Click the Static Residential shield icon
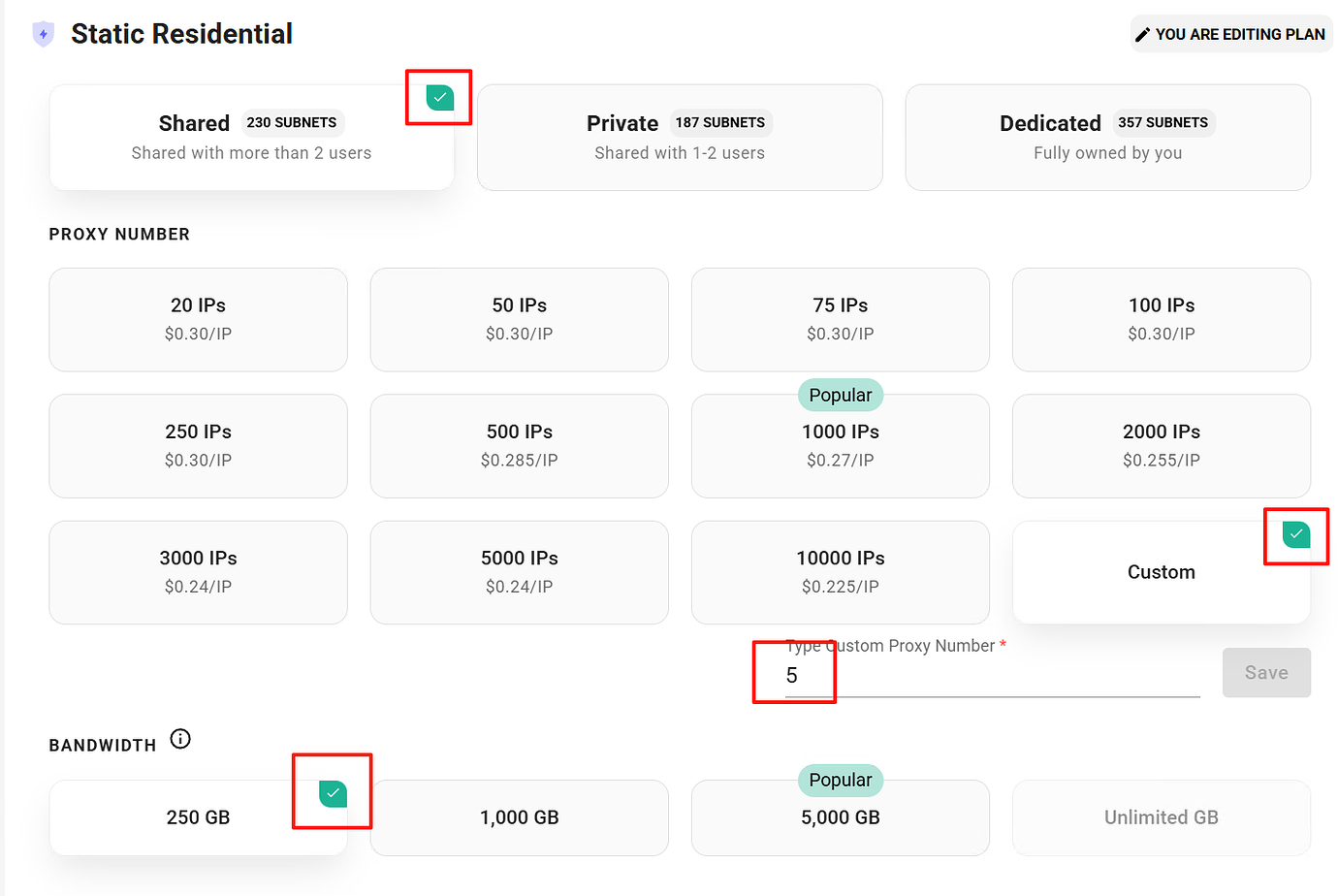 pos(44,34)
